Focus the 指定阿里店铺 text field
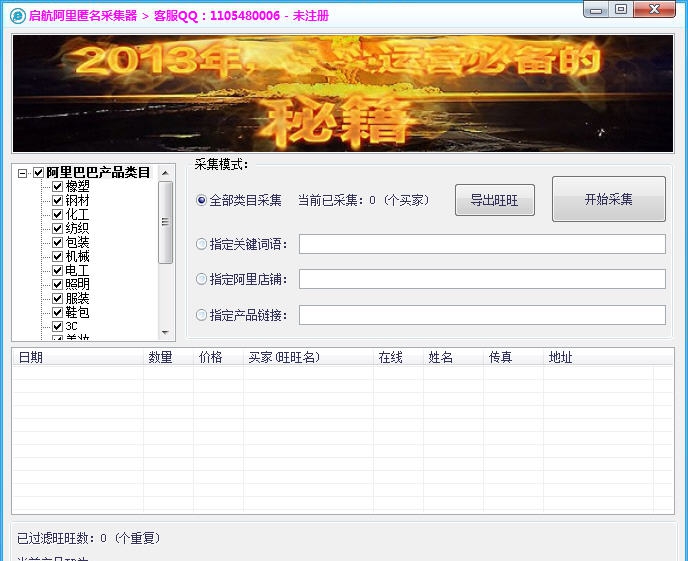Image resolution: width=688 pixels, height=561 pixels. click(482, 279)
